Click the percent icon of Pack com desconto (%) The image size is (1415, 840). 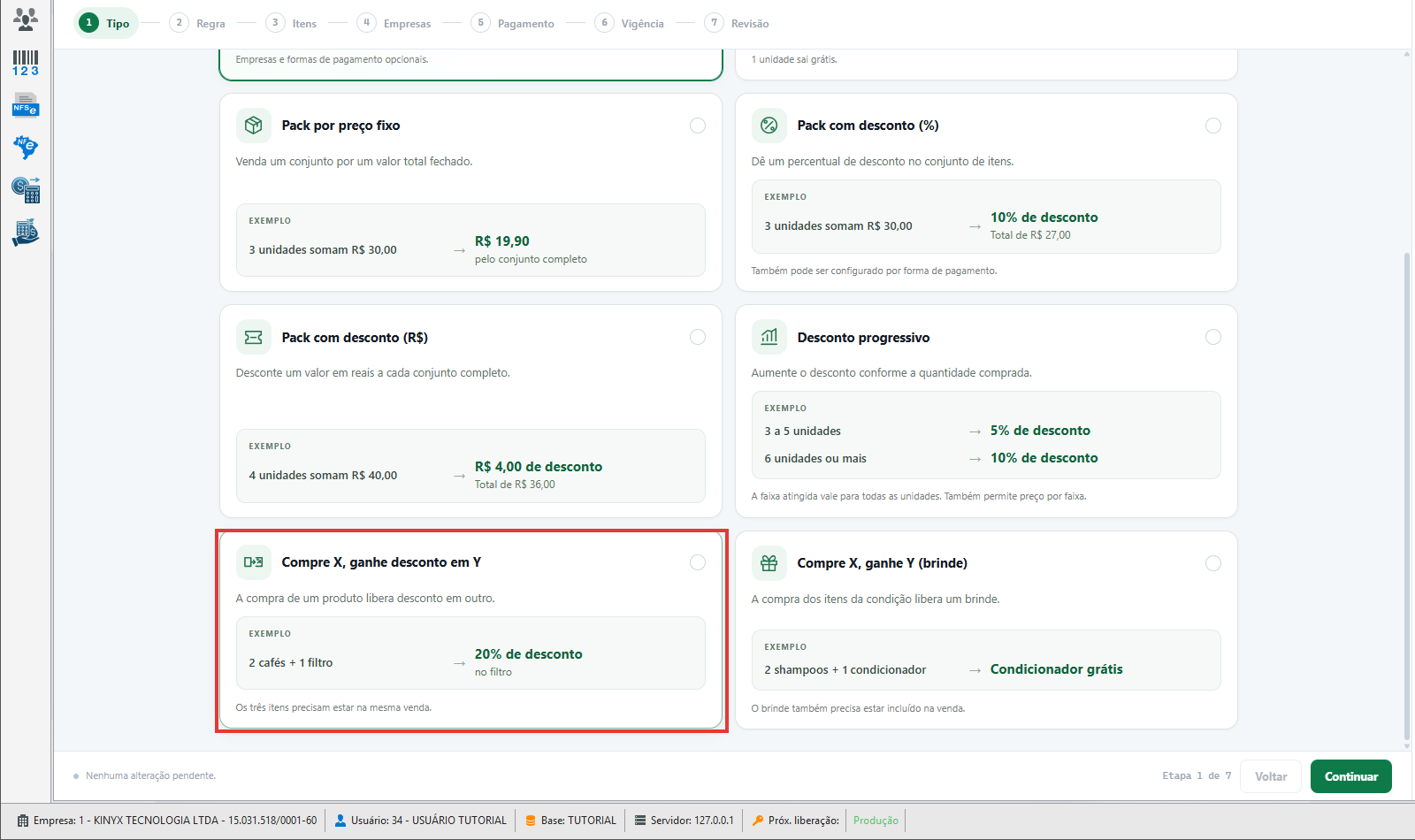pos(769,126)
